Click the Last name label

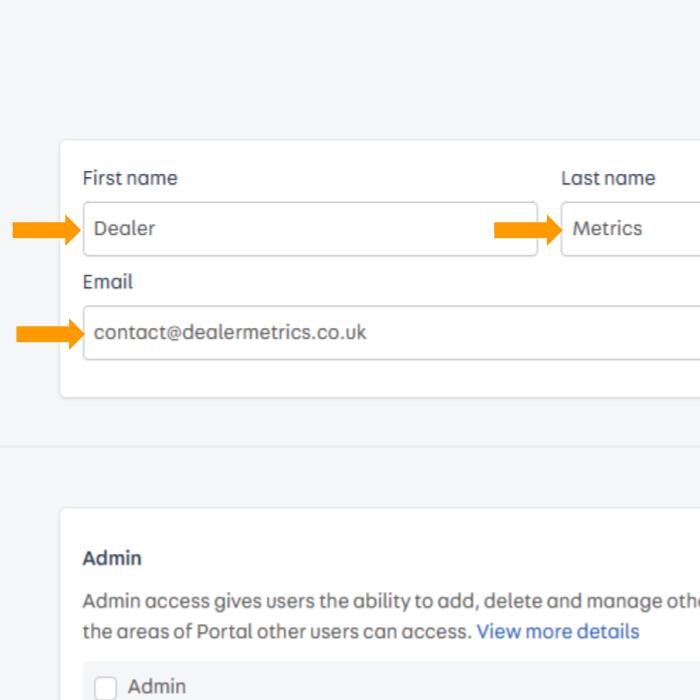click(608, 178)
